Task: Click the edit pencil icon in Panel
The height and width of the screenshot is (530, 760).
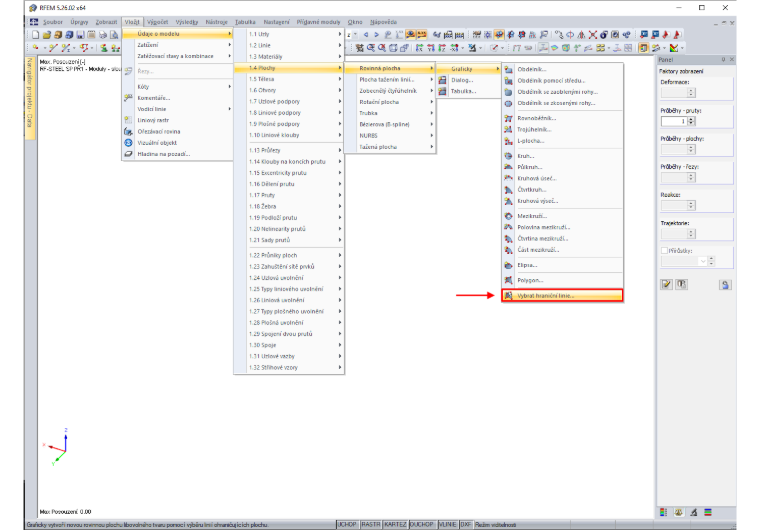Action: (x=666, y=284)
